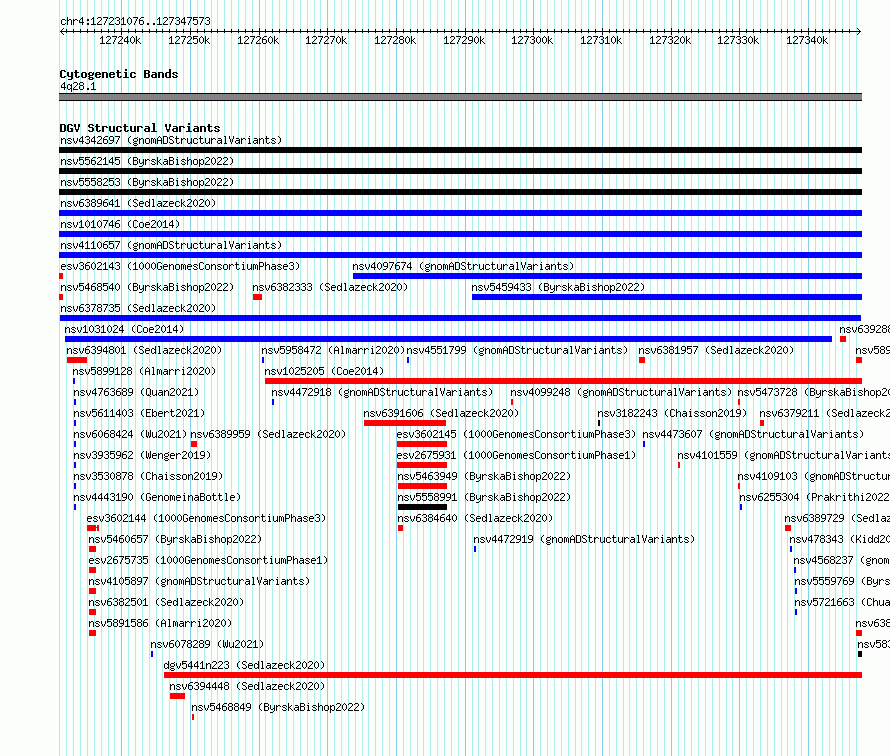Click the nsv1025205 Coe2014 label
Viewport: 890px width, 756px height.
coord(324,371)
